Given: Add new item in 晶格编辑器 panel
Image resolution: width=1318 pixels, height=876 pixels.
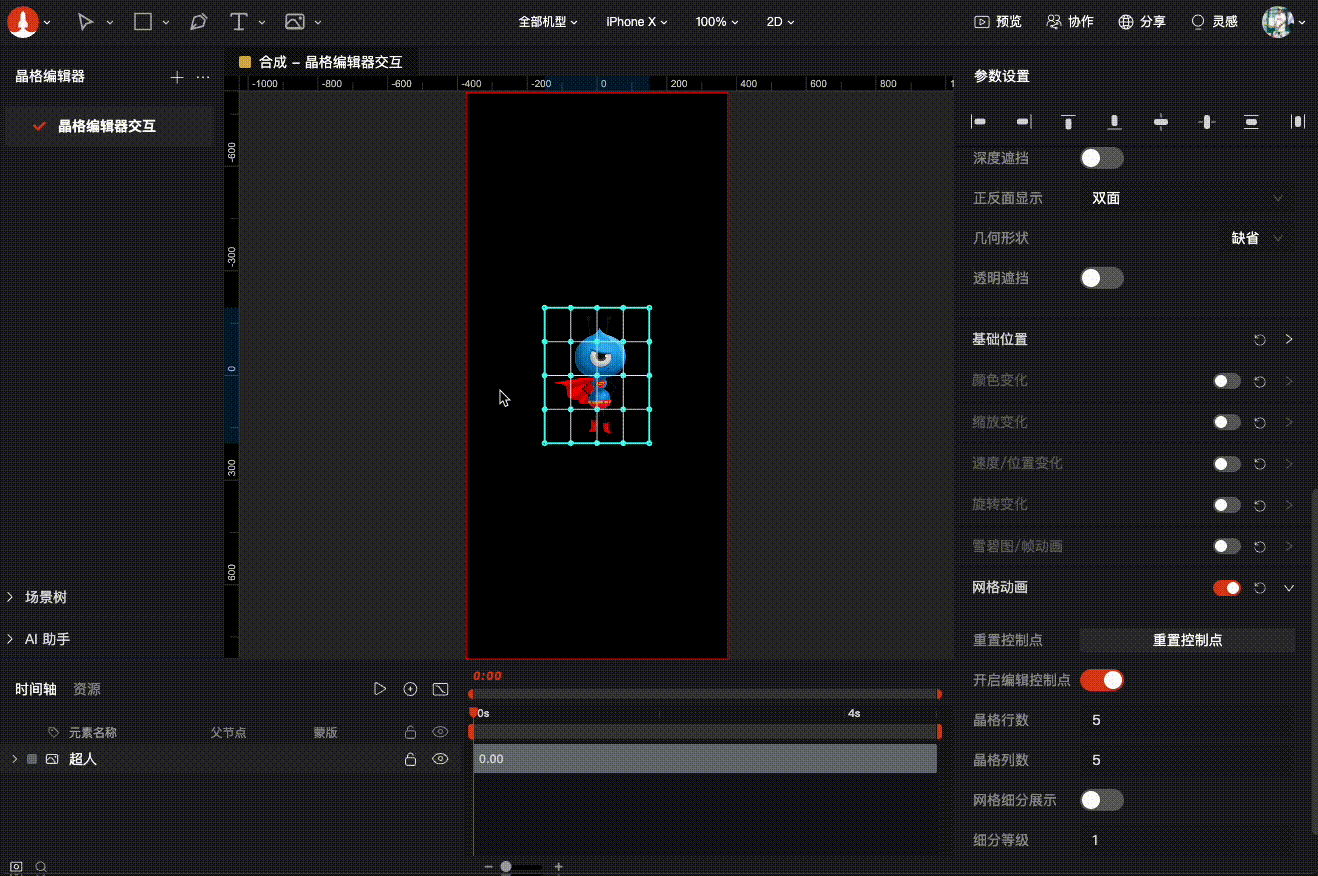Looking at the screenshot, I should tap(177, 77).
